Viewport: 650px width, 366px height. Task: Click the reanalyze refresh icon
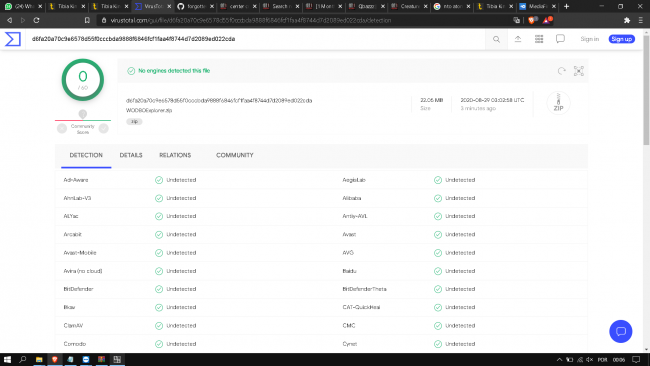(561, 71)
